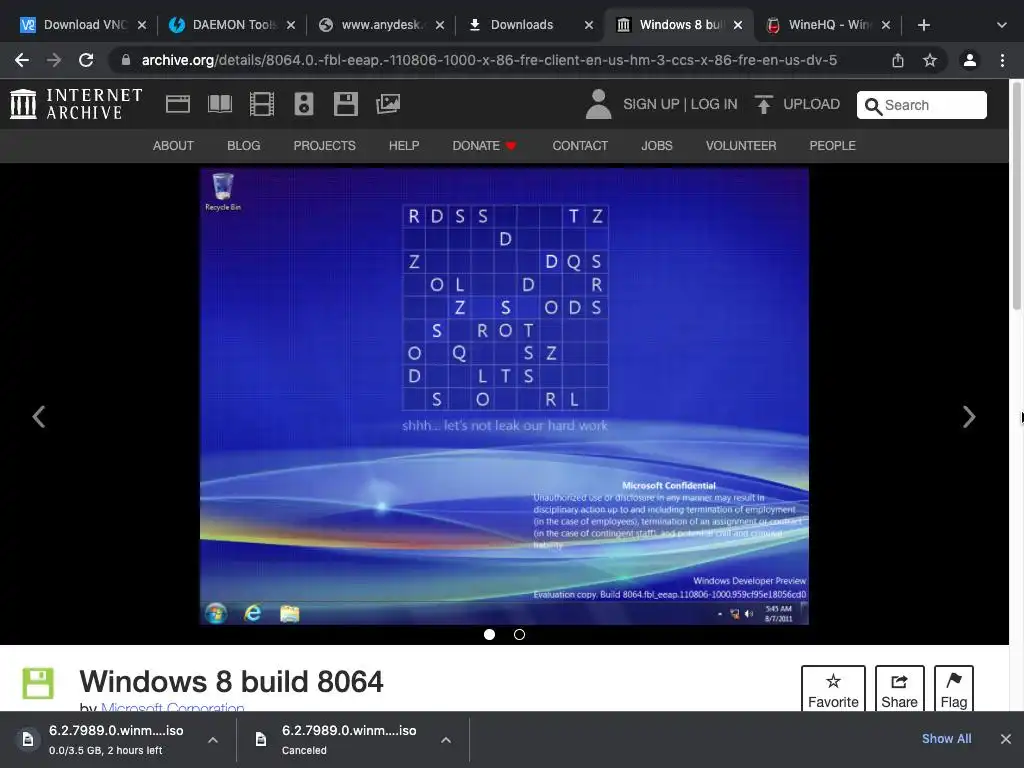Expand options for downloading iso file

pos(213,740)
